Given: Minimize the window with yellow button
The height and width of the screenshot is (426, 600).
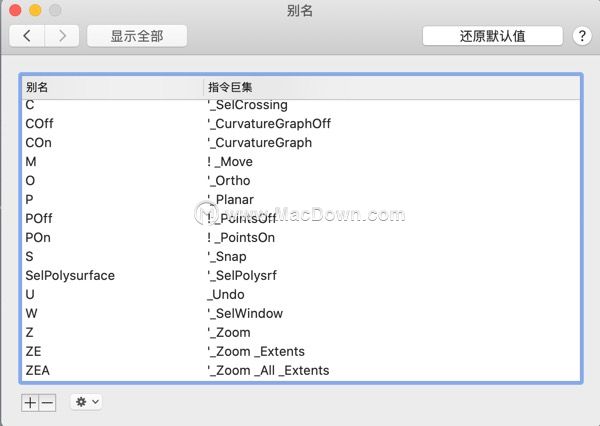Looking at the screenshot, I should coord(35,10).
